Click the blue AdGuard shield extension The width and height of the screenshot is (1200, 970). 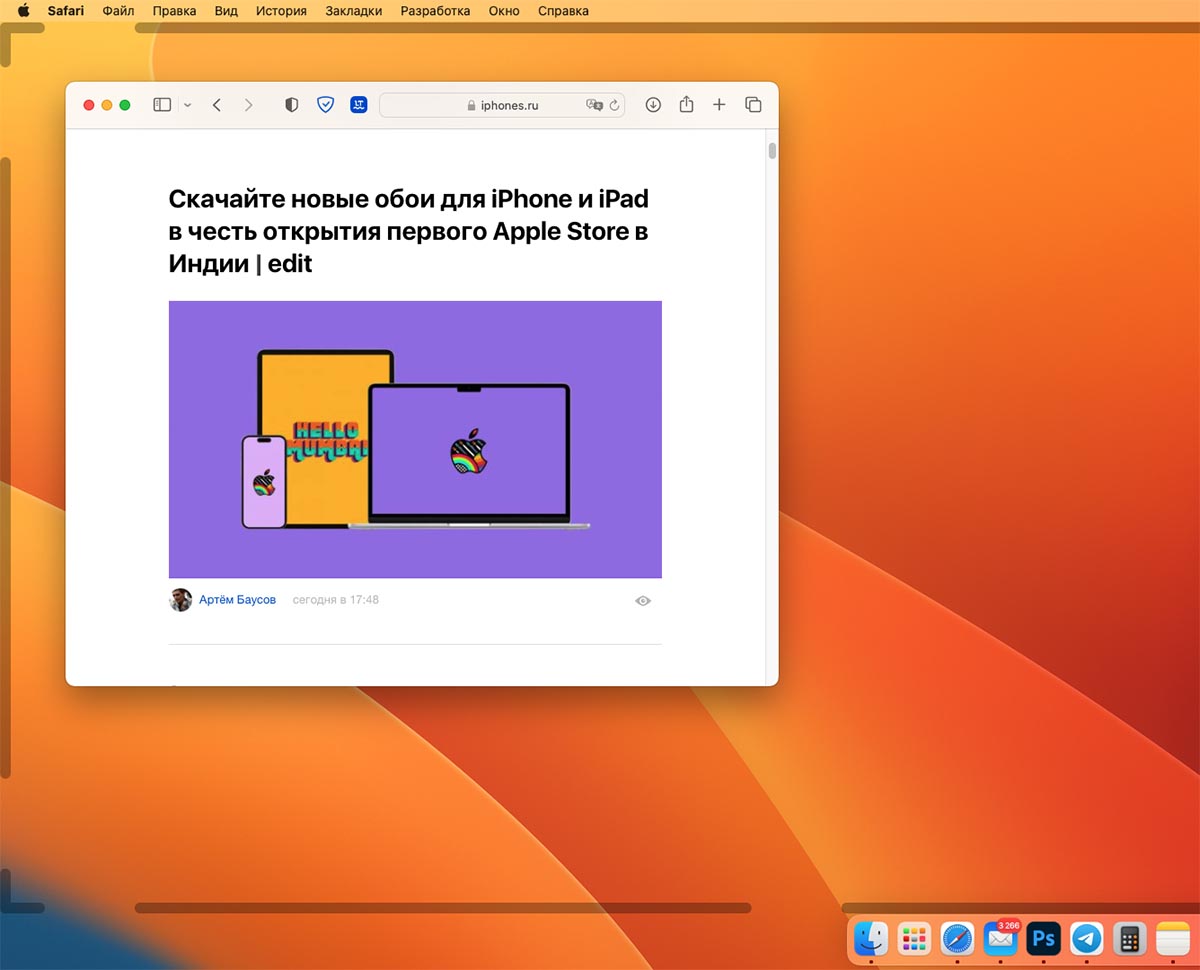[325, 105]
